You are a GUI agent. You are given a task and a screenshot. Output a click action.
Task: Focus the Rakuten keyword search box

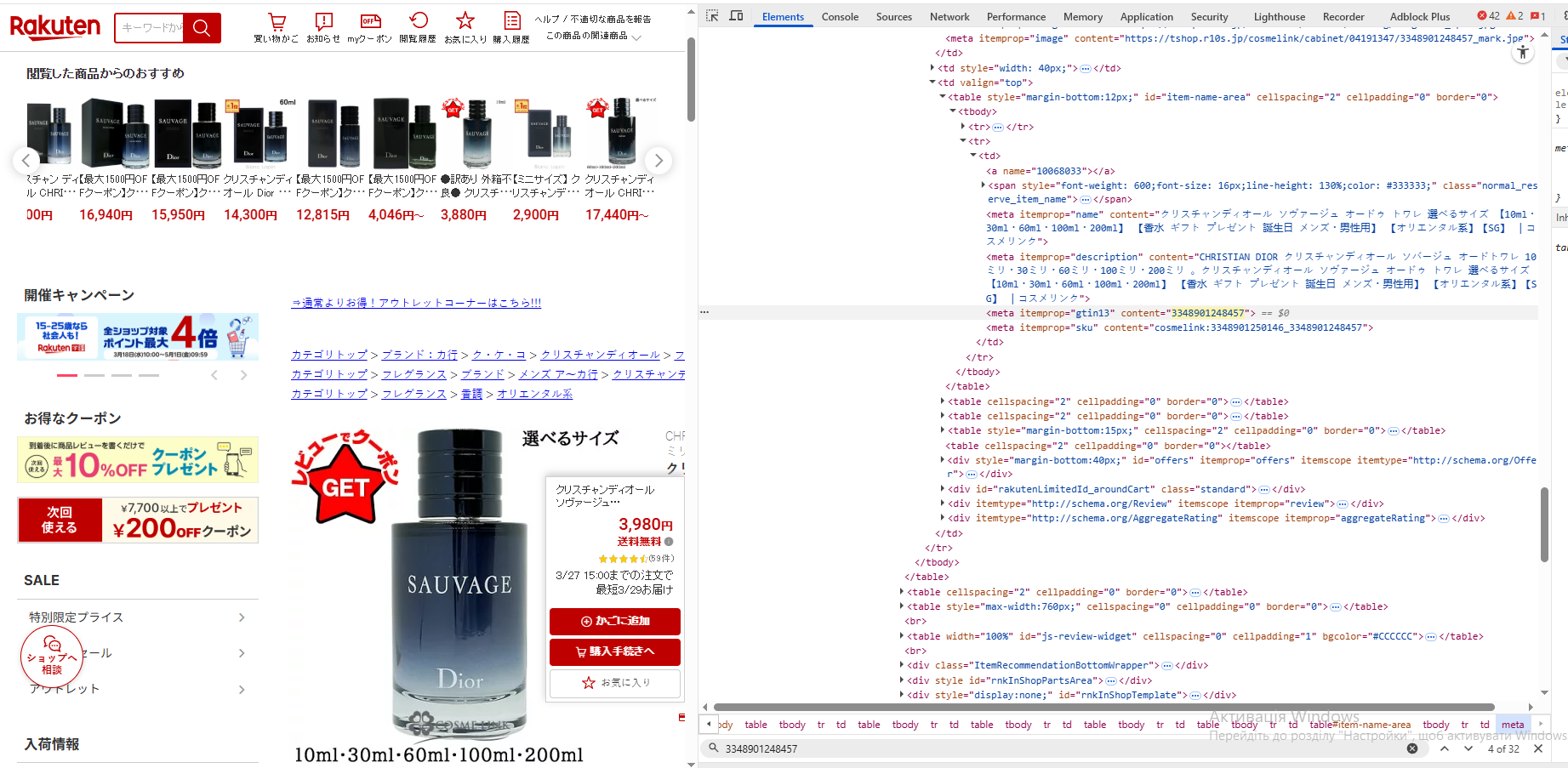[150, 28]
